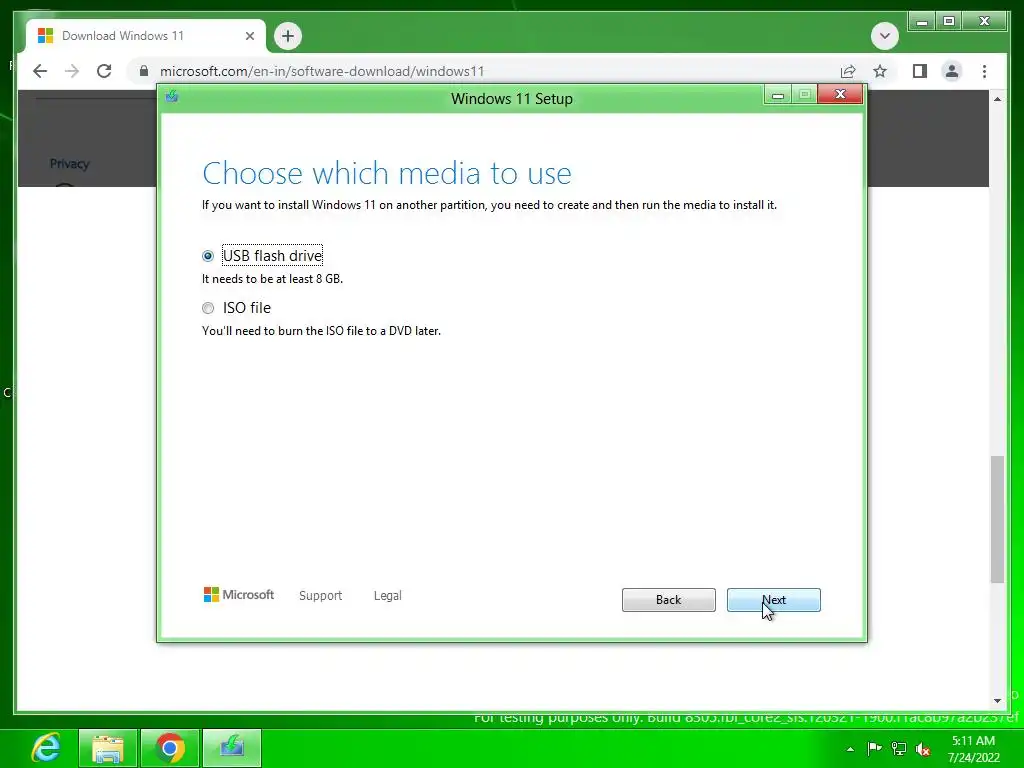Switch to Chrome on taskbar
The image size is (1024, 768).
[170, 748]
